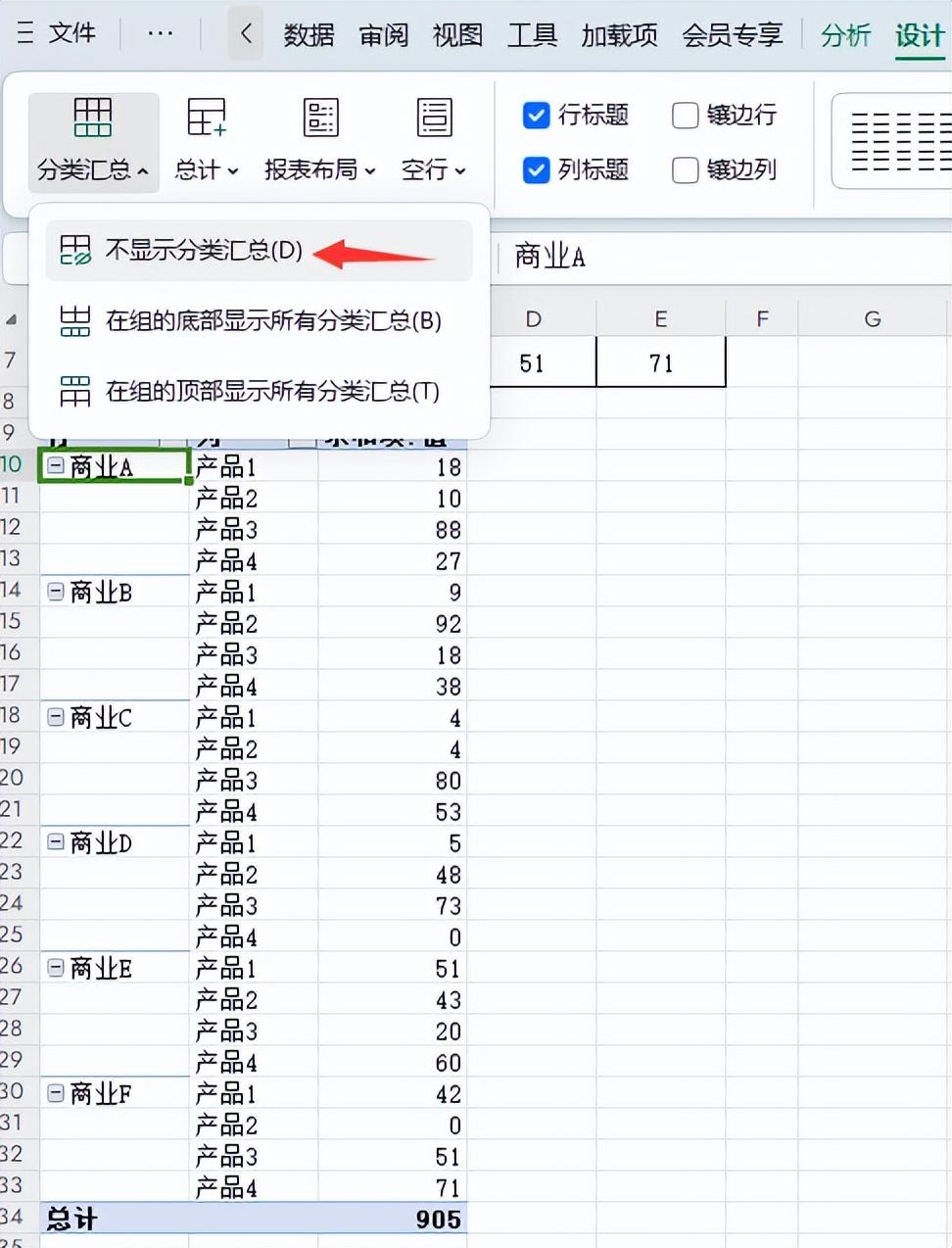Image resolution: width=952 pixels, height=1248 pixels.
Task: Click the left chevron to scroll tabs back
Action: pyautogui.click(x=246, y=34)
